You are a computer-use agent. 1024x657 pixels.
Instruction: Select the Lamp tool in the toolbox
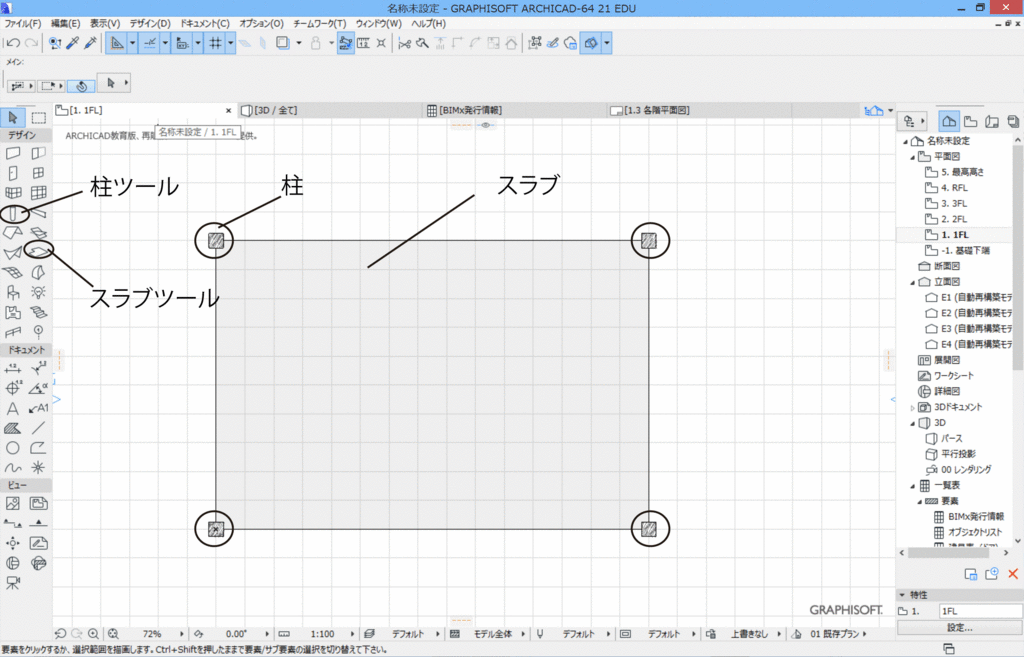[x=39, y=292]
